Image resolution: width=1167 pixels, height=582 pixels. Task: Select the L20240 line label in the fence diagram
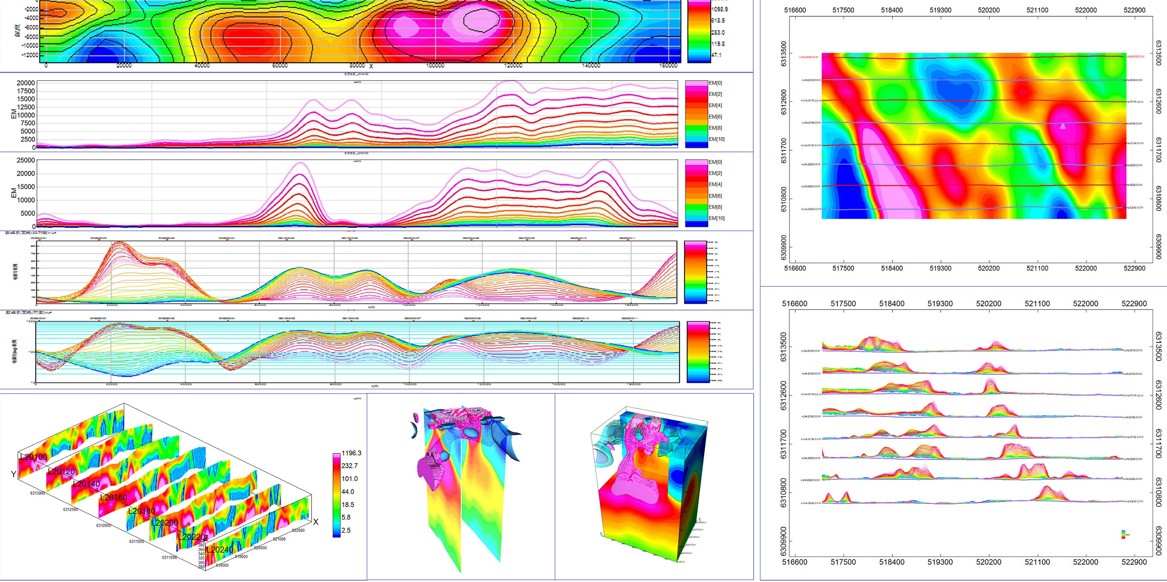[220, 549]
